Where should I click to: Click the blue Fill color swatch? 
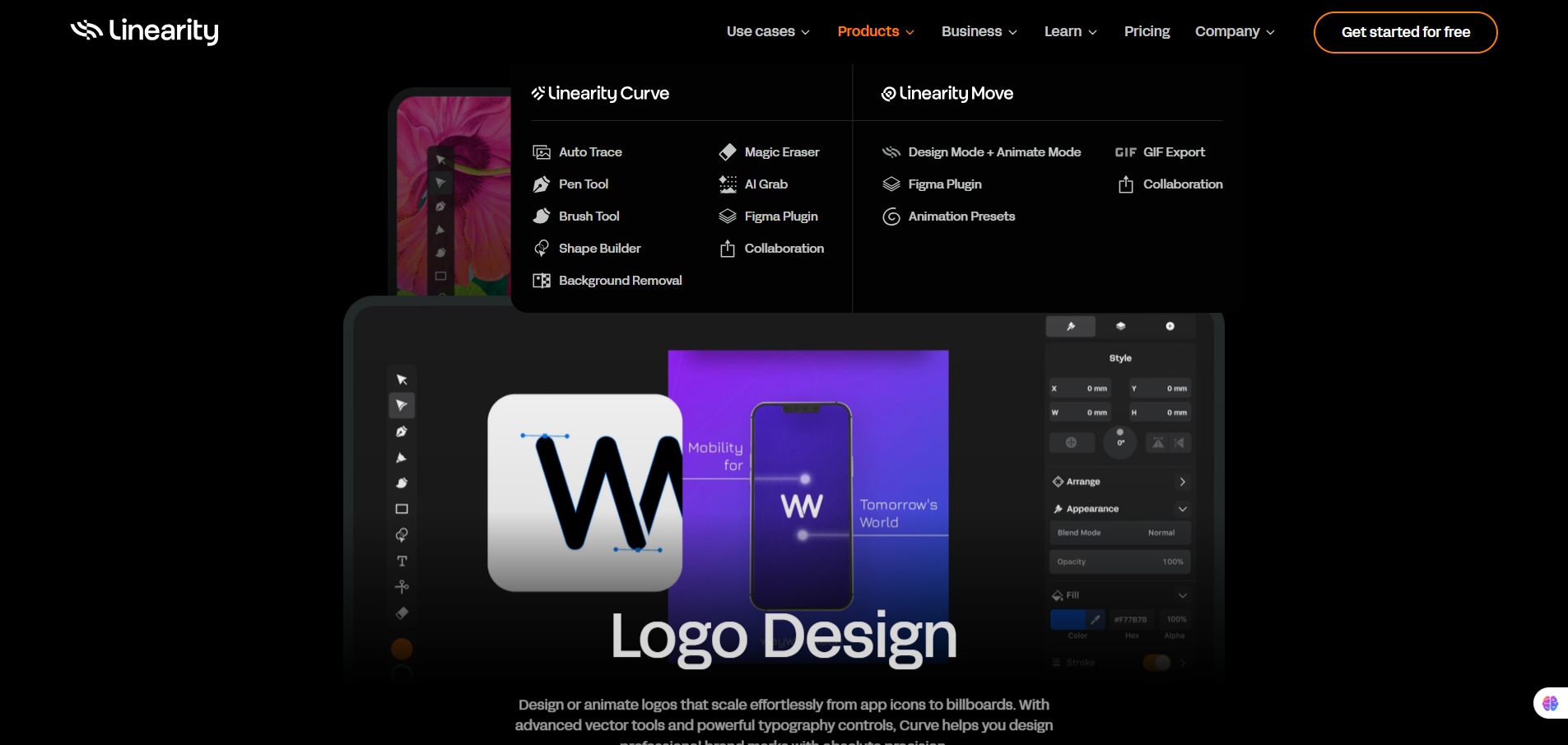(1068, 619)
